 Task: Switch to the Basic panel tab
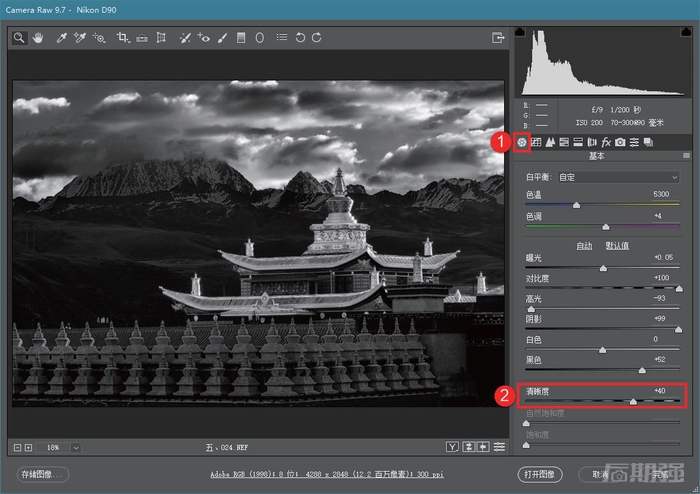click(521, 142)
